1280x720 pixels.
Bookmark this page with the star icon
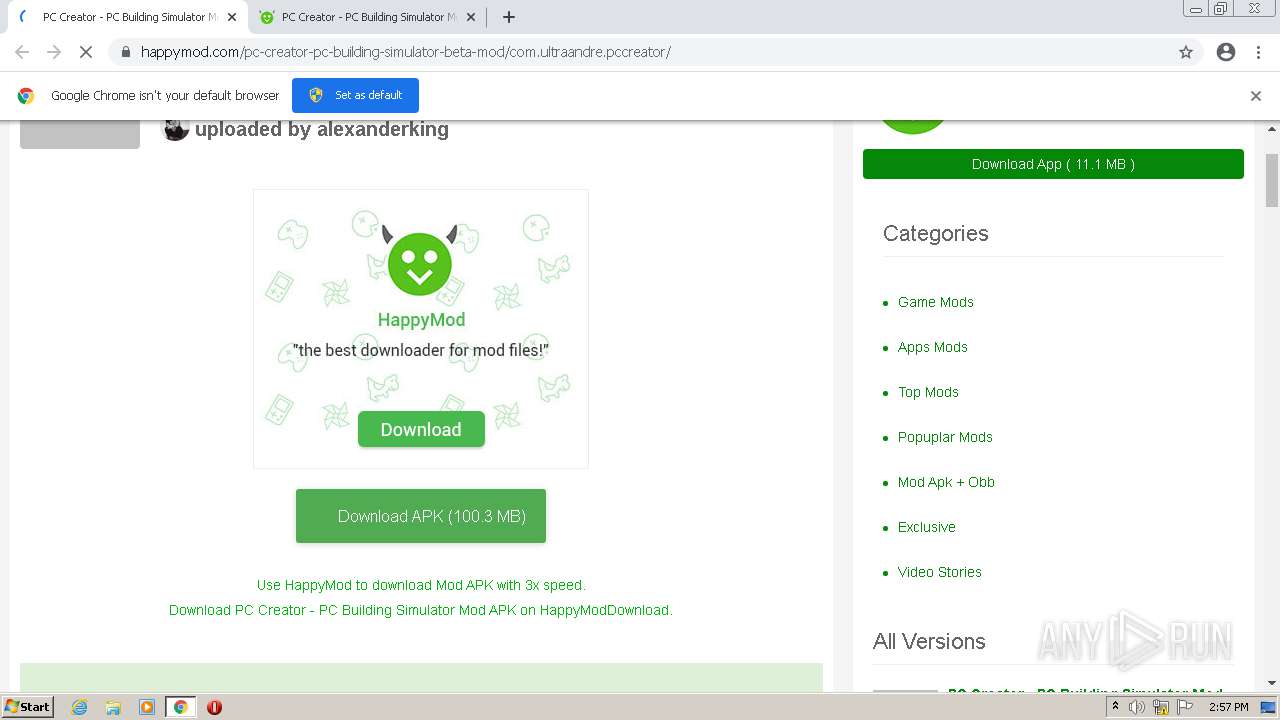(x=1186, y=52)
